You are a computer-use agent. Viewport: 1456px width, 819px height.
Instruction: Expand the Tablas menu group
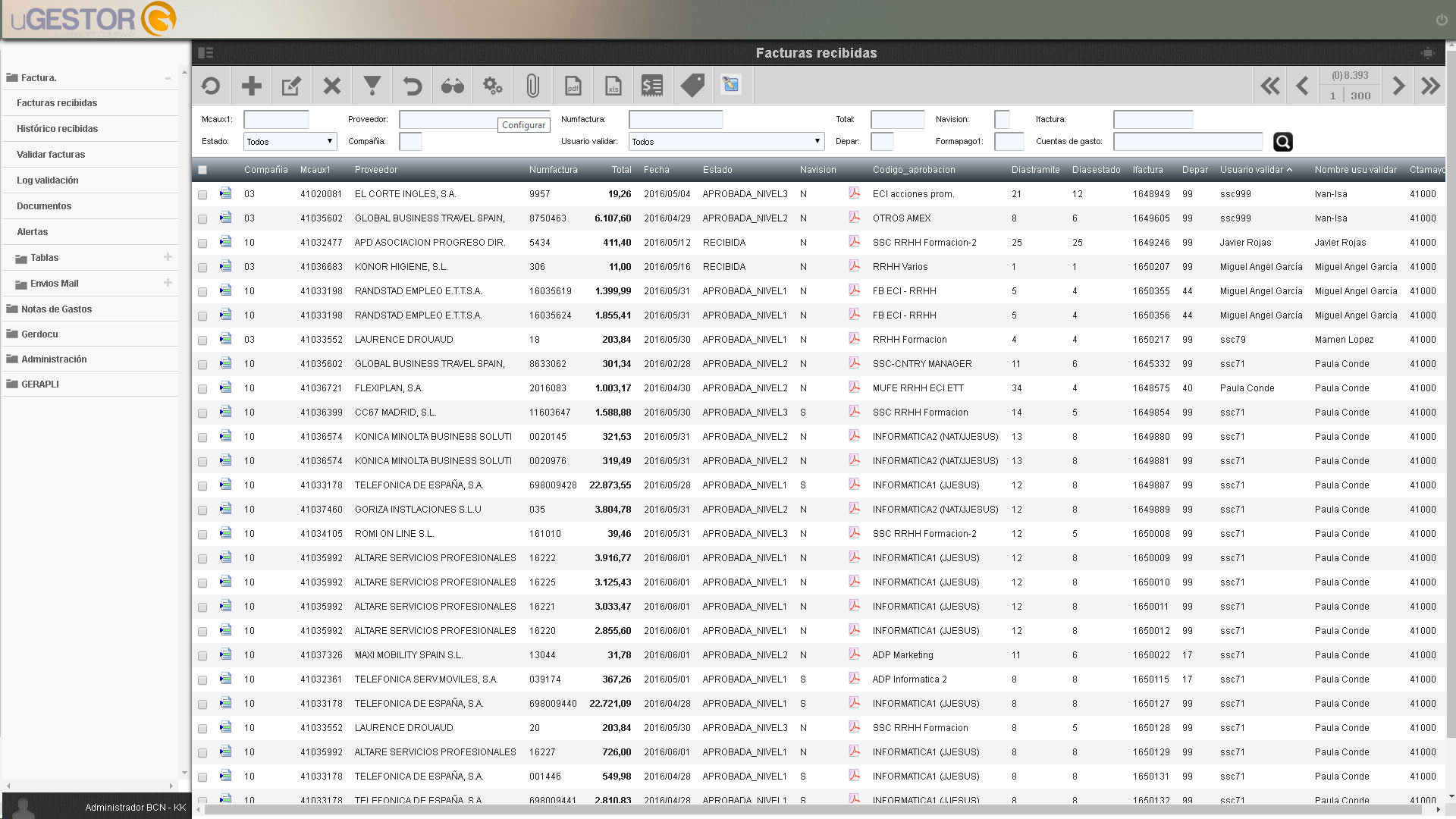coord(168,257)
